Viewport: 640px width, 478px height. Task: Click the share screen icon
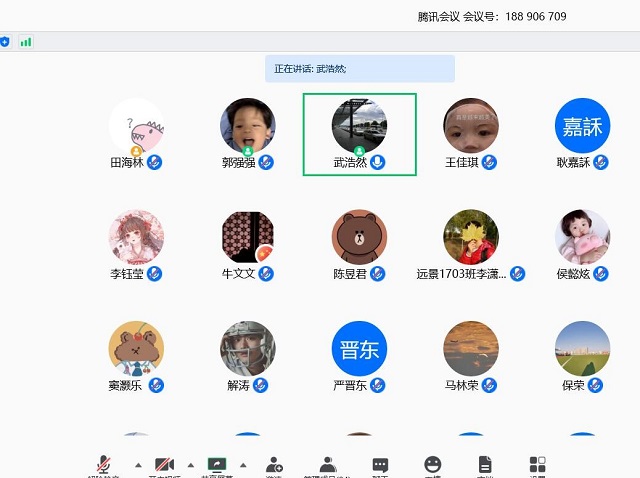click(x=217, y=464)
